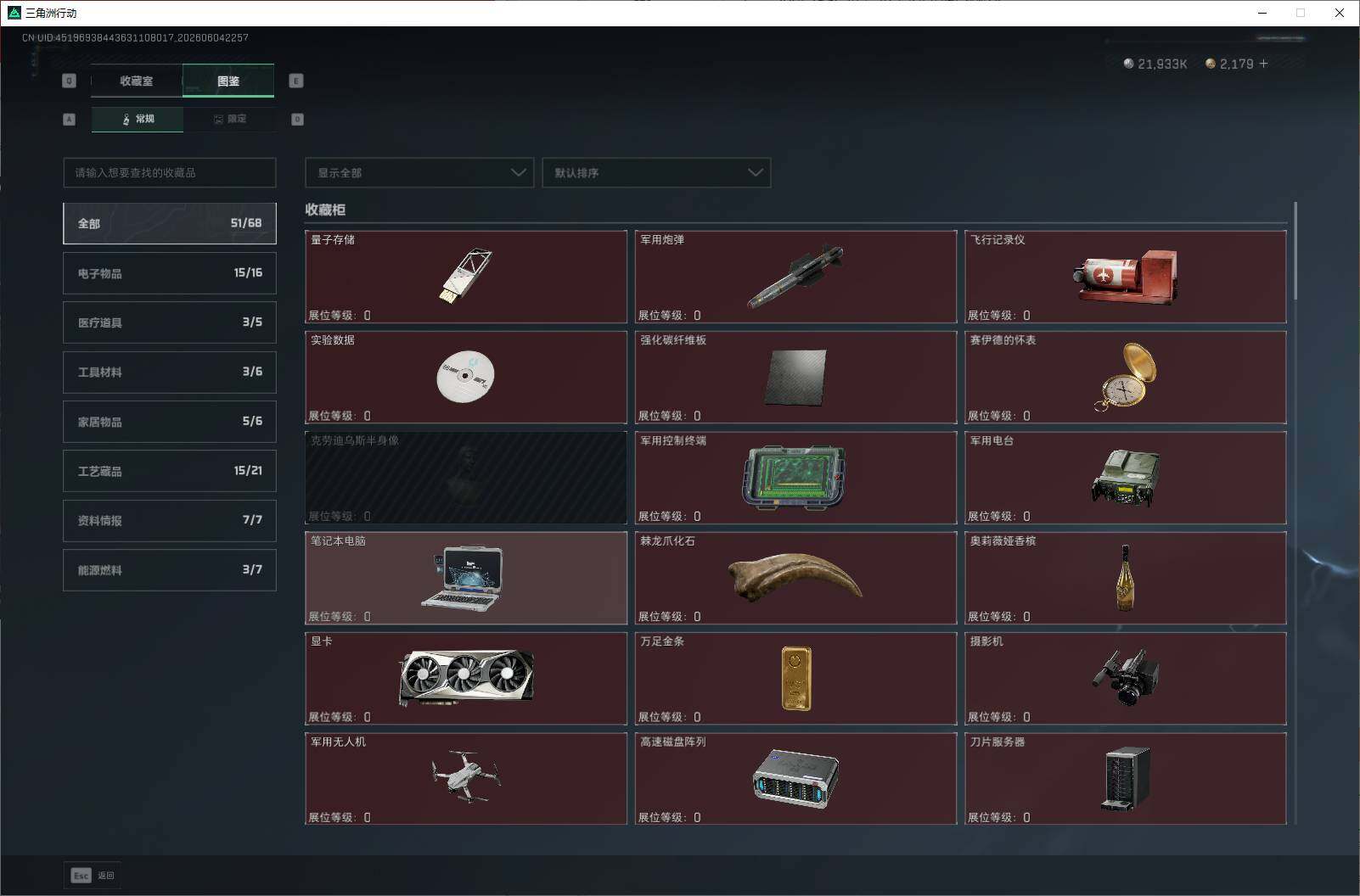Click the Esc 返回 back button
Image resolution: width=1360 pixels, height=896 pixels.
[93, 875]
